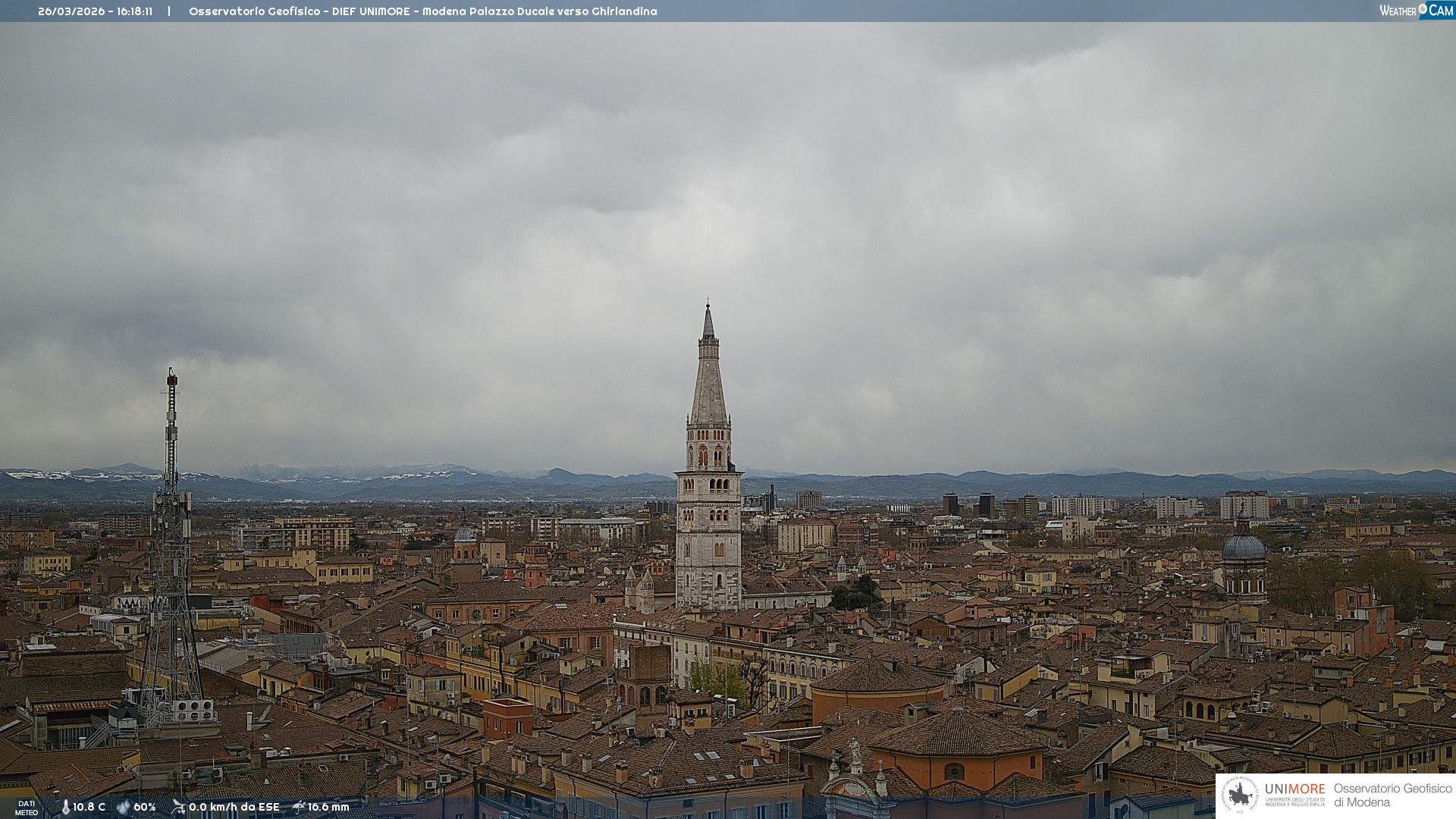Click the 60% humidity value

[x=144, y=807]
